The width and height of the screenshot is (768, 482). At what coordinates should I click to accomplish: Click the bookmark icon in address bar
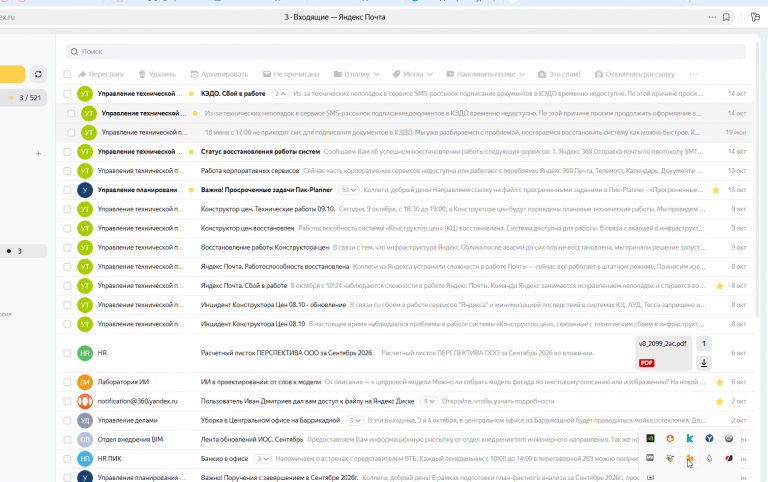click(726, 17)
